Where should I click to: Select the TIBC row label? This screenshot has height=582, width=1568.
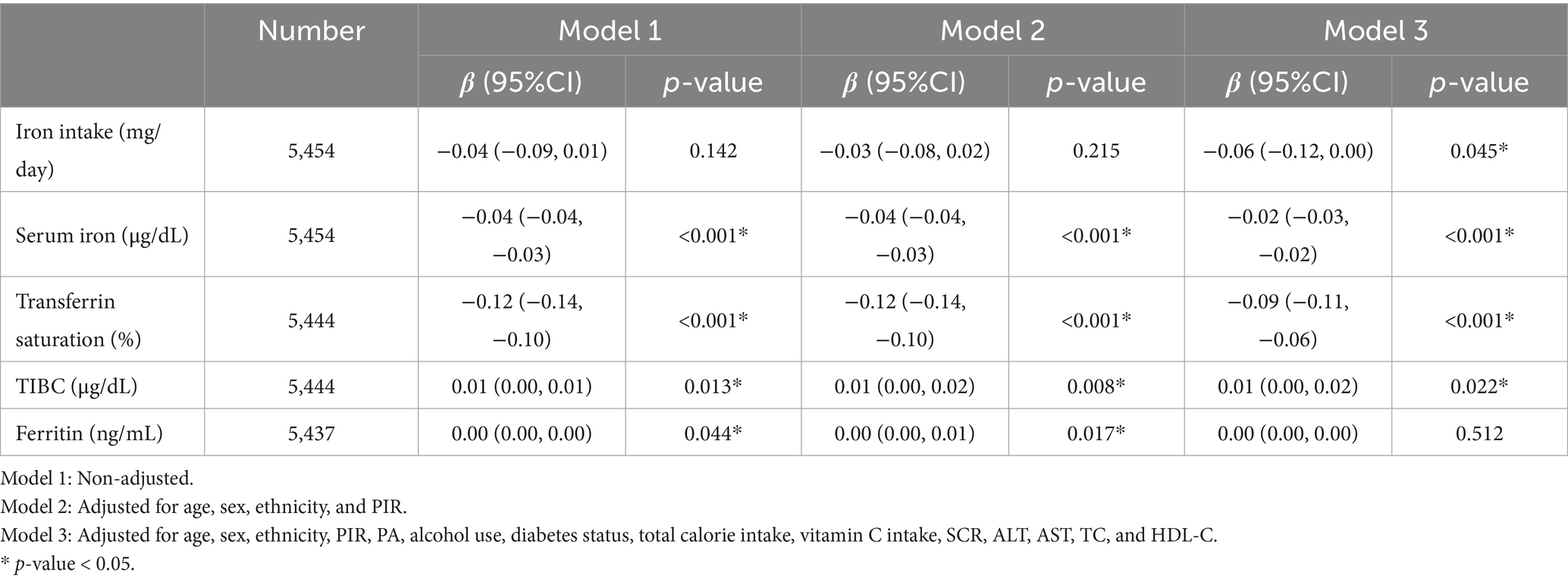click(77, 386)
